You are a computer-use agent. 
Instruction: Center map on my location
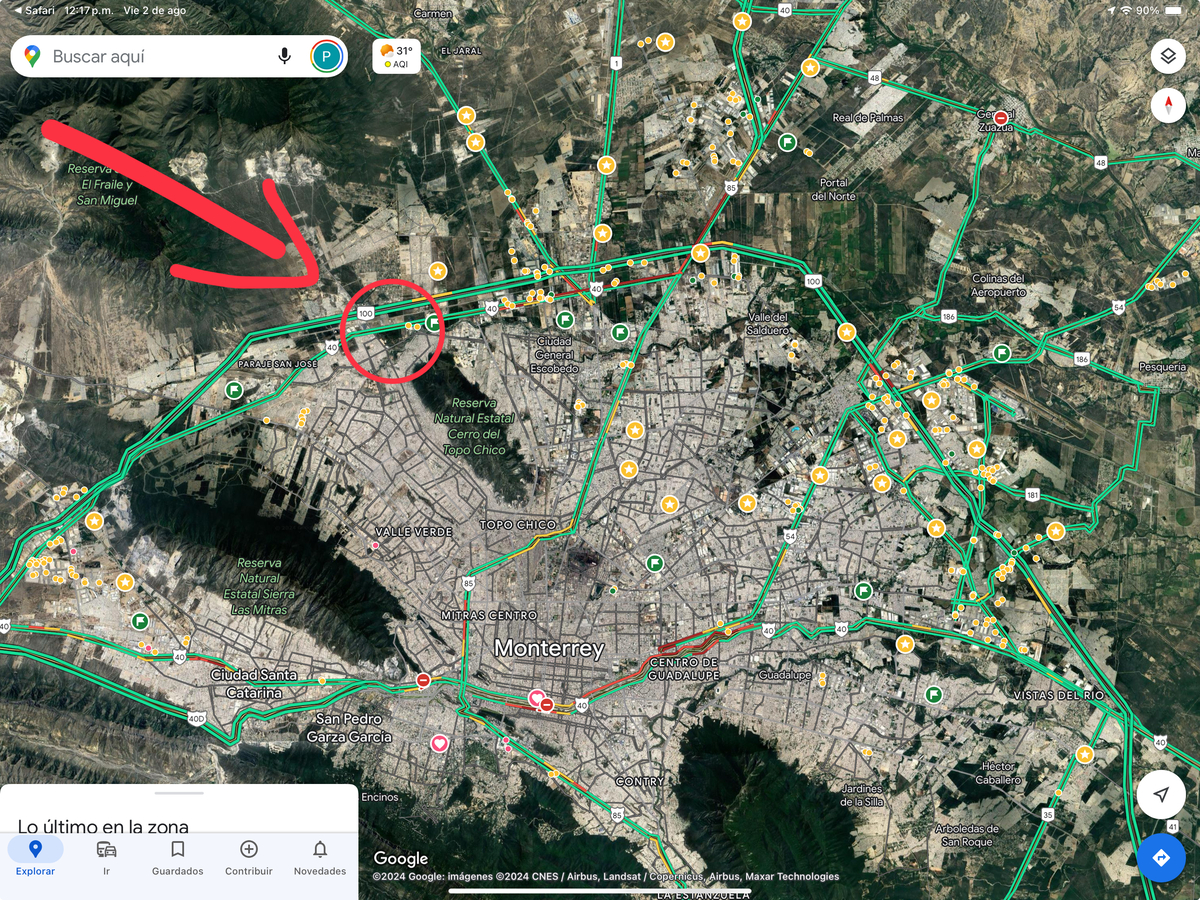pyautogui.click(x=1160, y=795)
